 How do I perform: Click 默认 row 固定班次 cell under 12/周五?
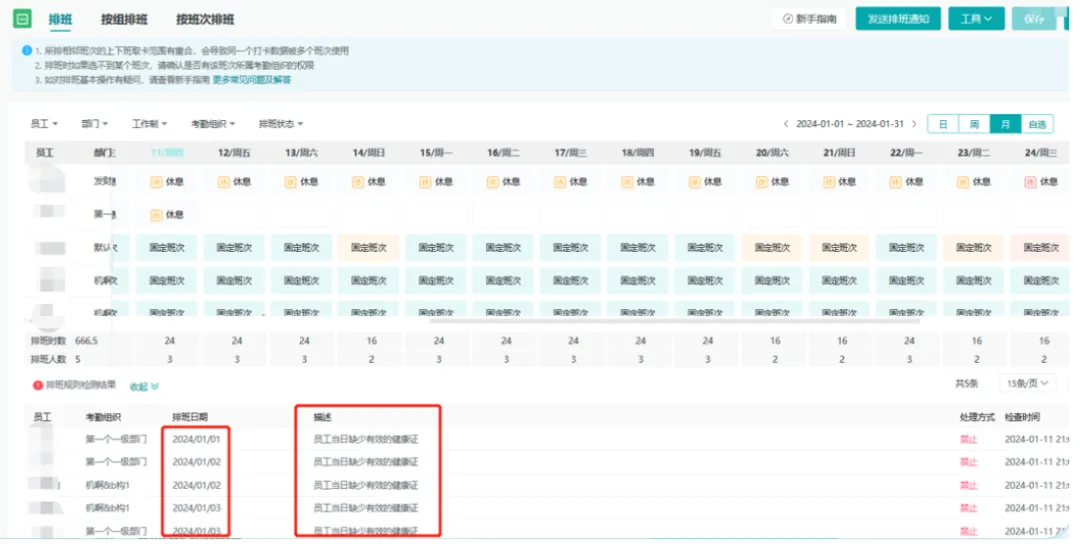[234, 248]
